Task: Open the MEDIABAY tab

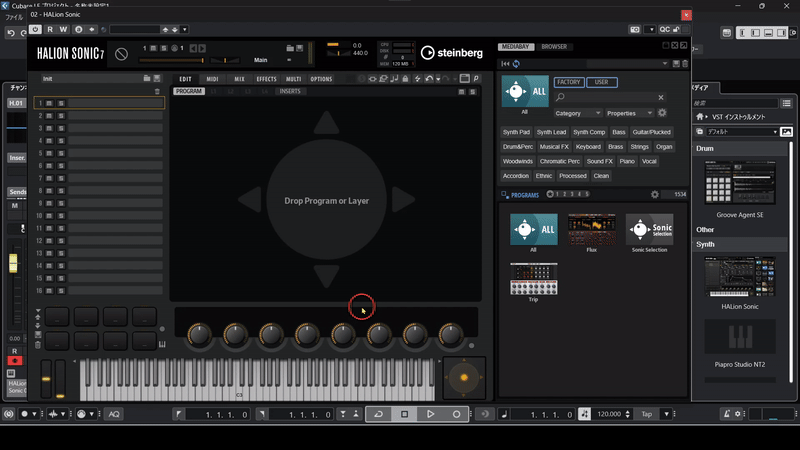Action: [516, 46]
